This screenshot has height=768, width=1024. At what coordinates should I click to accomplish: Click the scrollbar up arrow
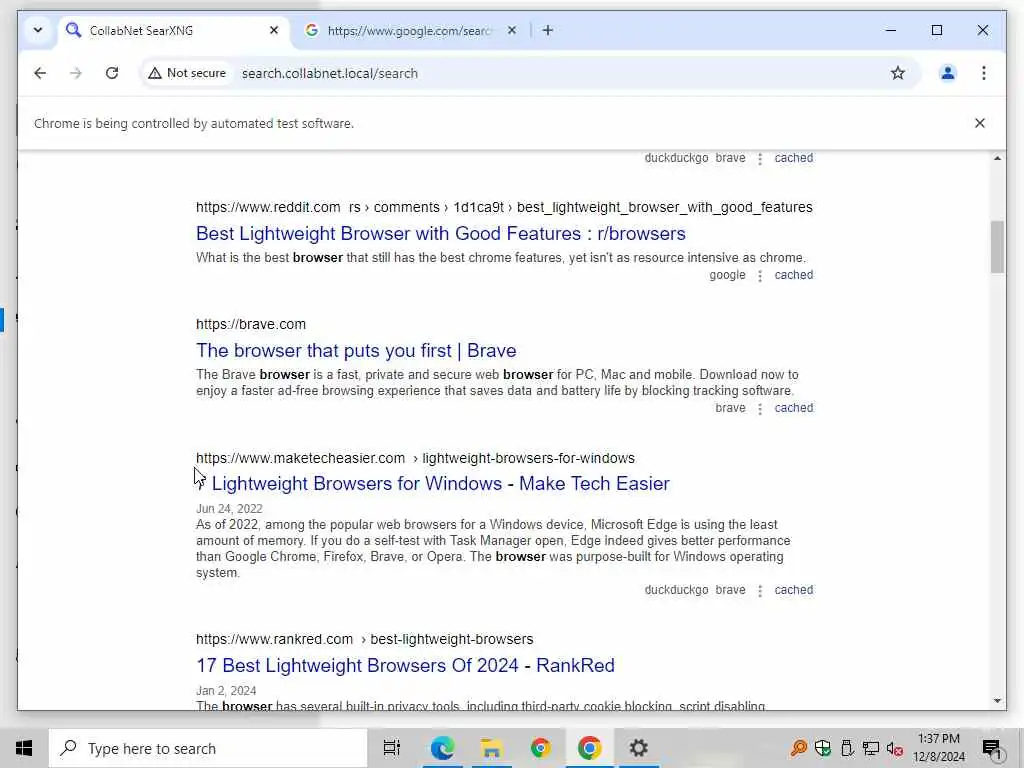997,159
